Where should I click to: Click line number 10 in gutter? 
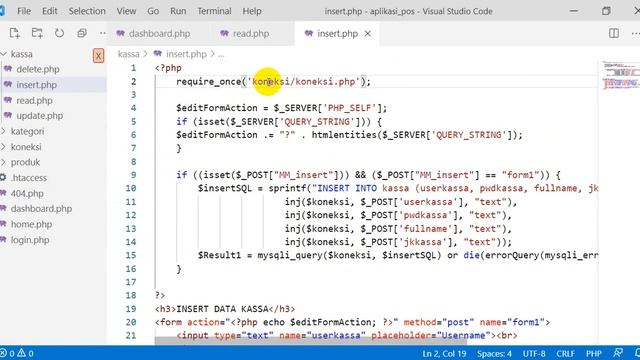[x=131, y=188]
